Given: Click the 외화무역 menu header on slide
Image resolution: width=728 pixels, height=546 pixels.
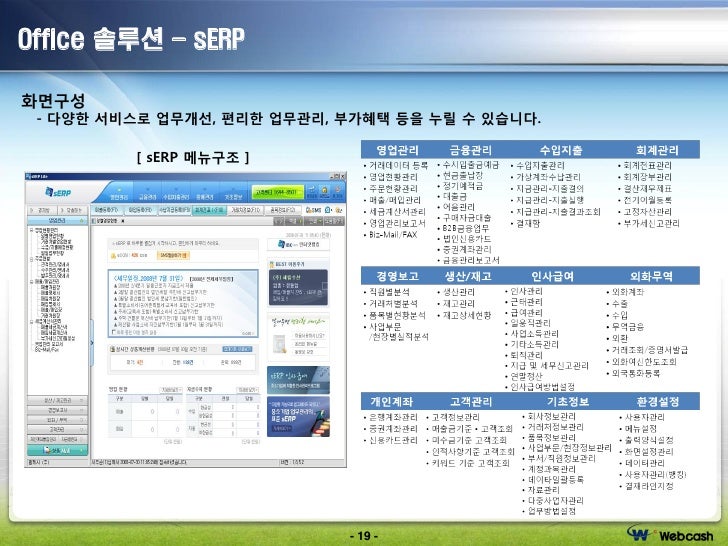Looking at the screenshot, I should click(x=651, y=276).
